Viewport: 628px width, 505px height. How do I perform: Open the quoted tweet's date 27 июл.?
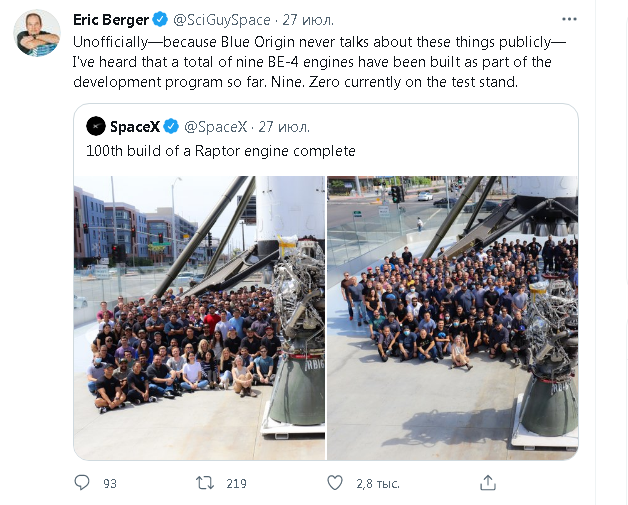[284, 127]
